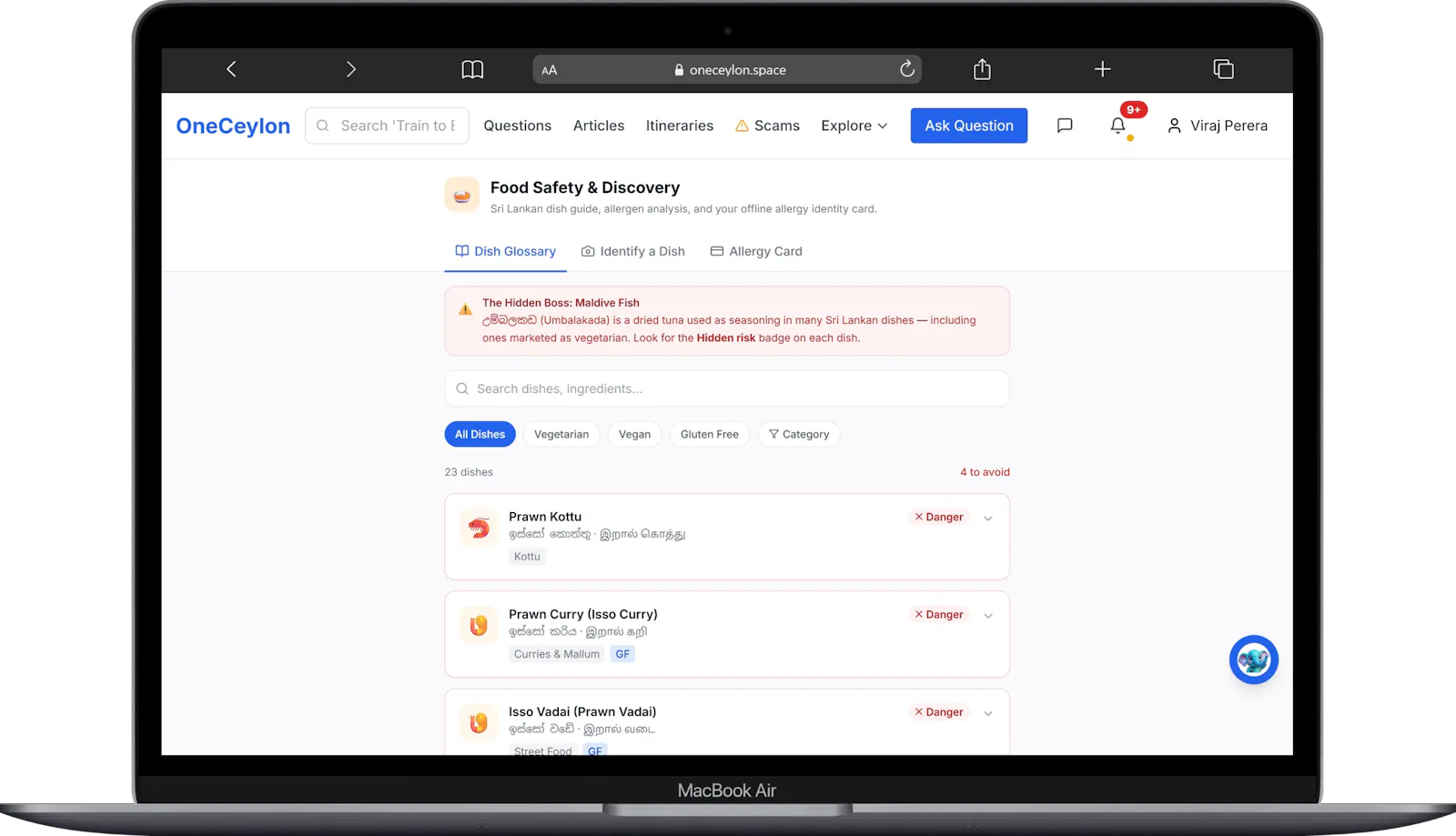Open the notifications bell icon
The width and height of the screenshot is (1456, 836).
pos(1117,126)
